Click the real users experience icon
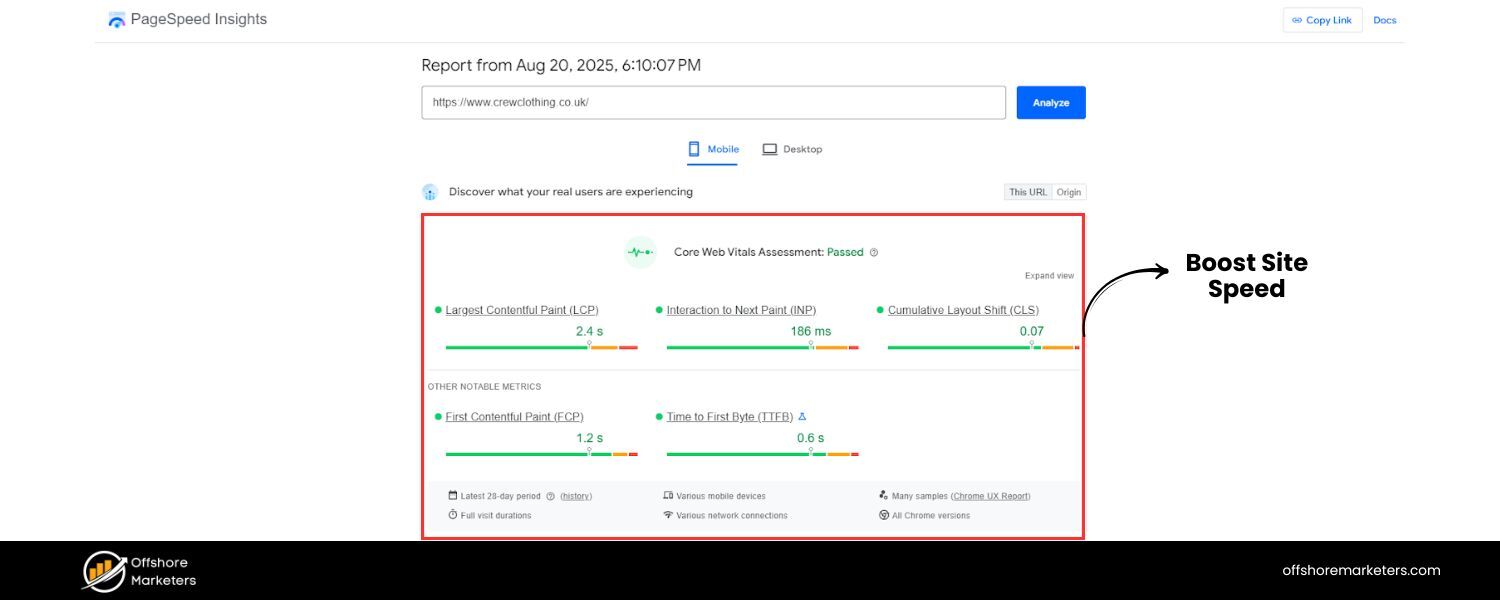The height and width of the screenshot is (600, 1500). (430, 192)
